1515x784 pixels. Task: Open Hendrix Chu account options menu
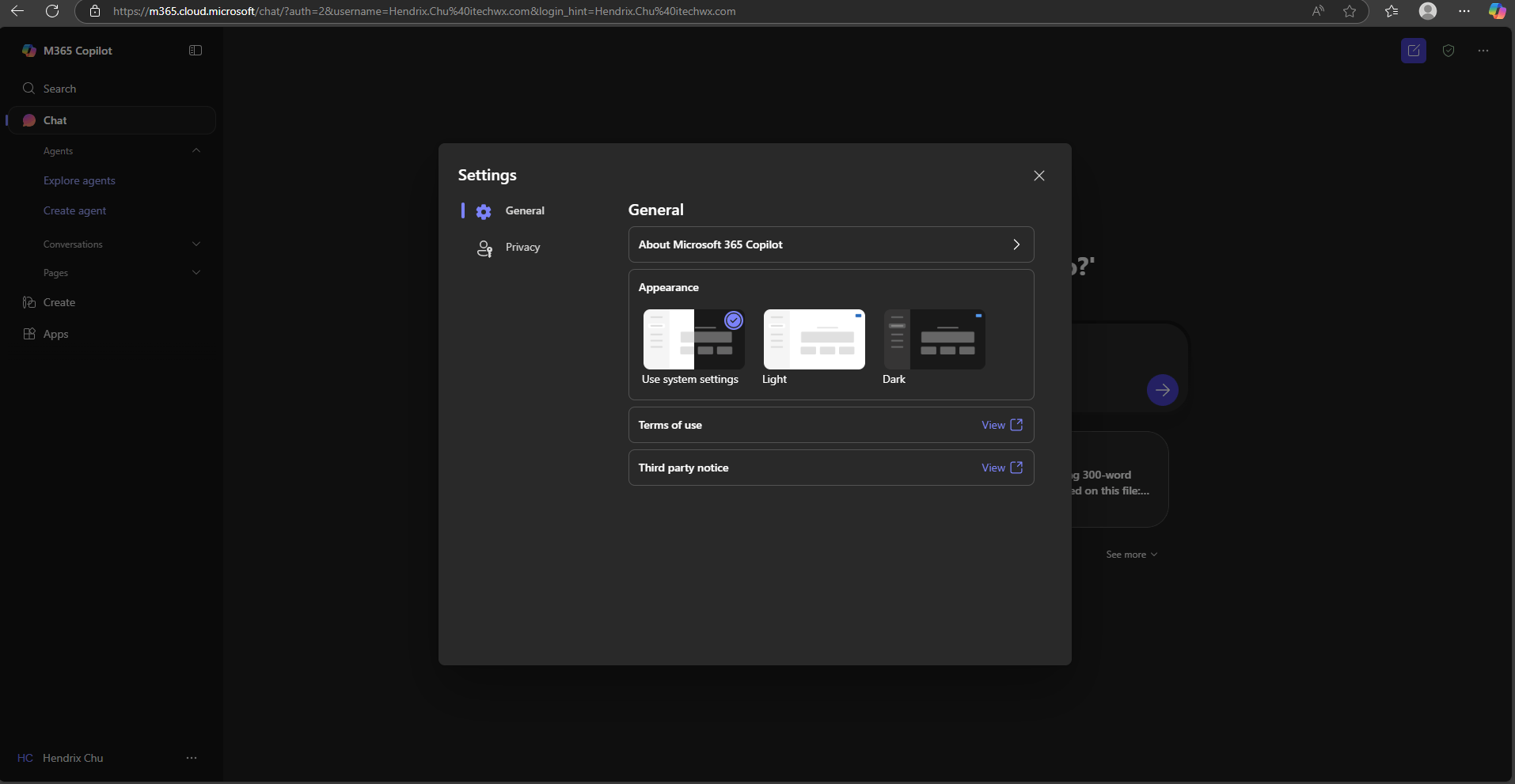click(192, 758)
